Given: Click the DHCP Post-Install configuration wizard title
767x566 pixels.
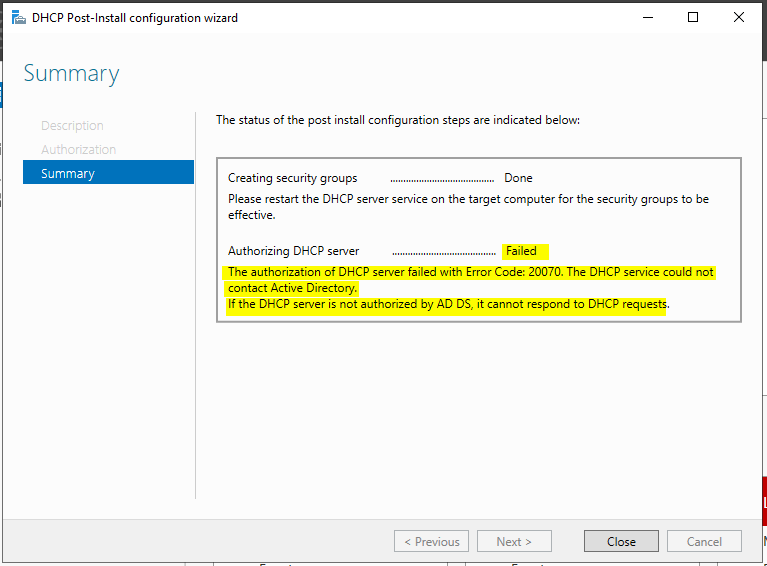Looking at the screenshot, I should pos(135,18).
